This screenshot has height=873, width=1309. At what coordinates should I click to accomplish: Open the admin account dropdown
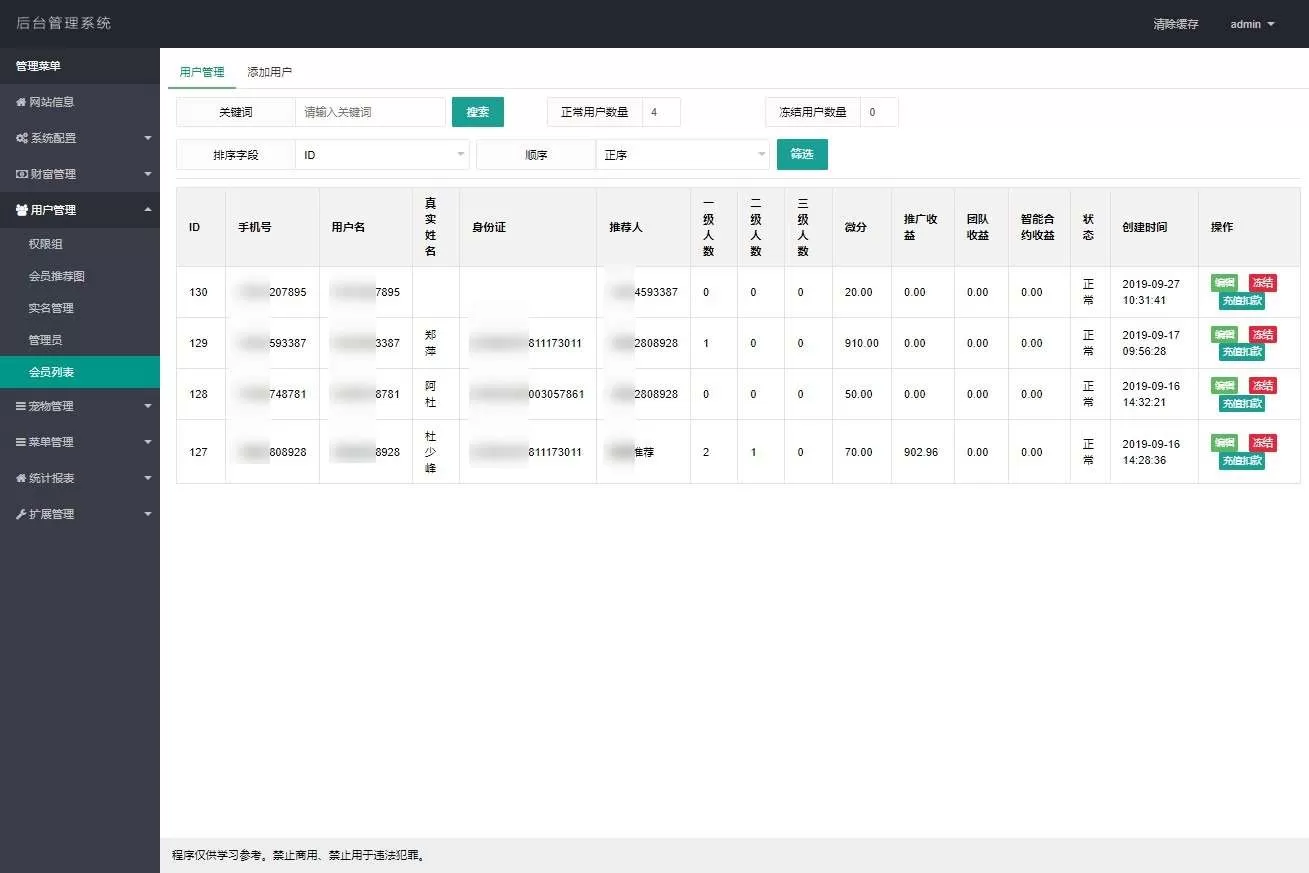(x=1252, y=24)
